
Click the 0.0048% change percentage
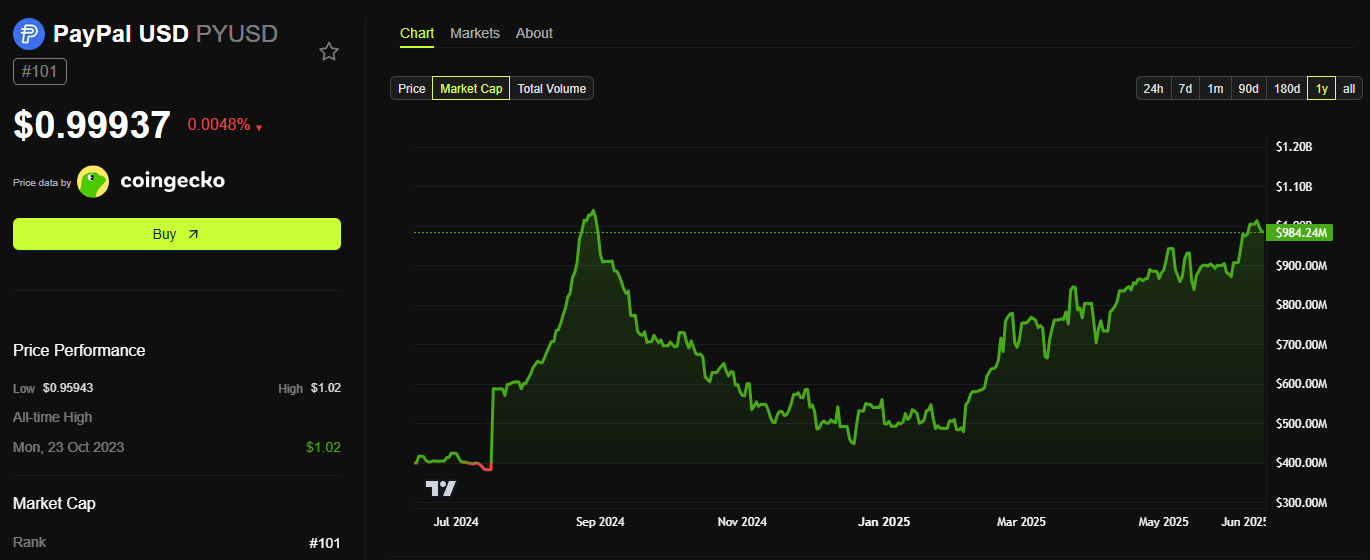(x=219, y=125)
